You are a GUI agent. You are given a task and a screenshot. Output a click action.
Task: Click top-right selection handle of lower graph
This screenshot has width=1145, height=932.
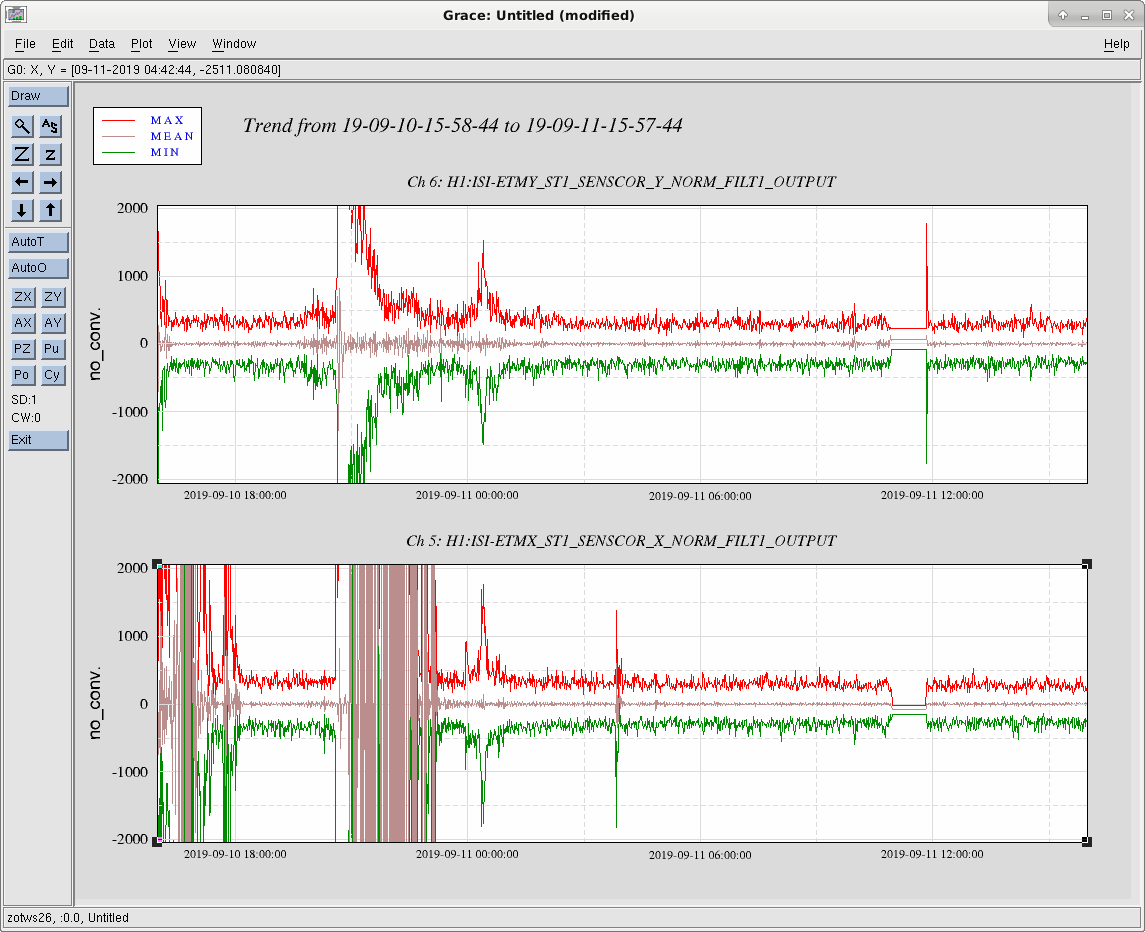pos(1087,564)
